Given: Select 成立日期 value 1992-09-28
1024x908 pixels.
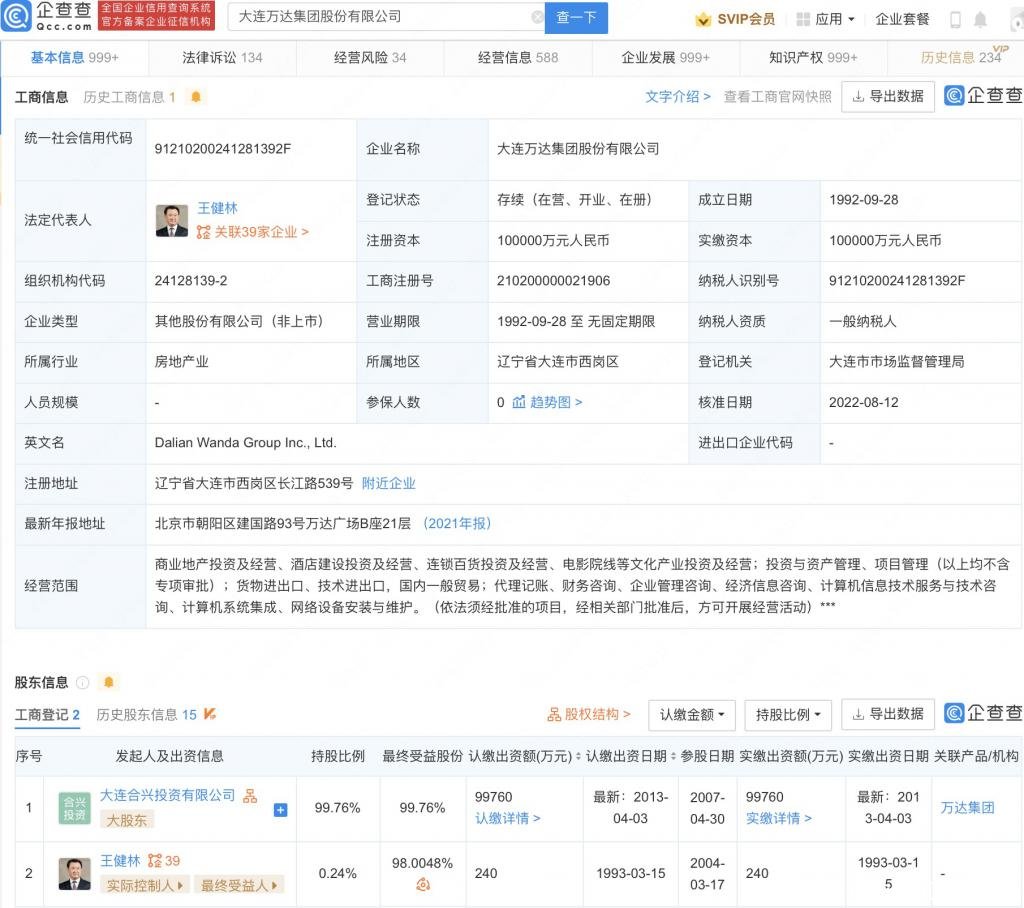Looking at the screenshot, I should 863,199.
